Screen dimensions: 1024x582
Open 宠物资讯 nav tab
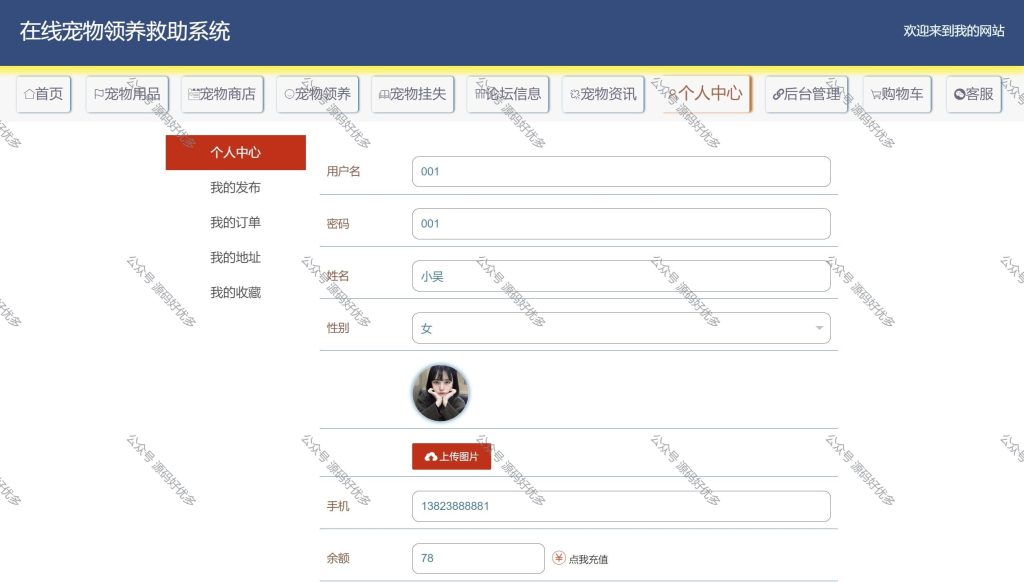pyautogui.click(x=603, y=94)
